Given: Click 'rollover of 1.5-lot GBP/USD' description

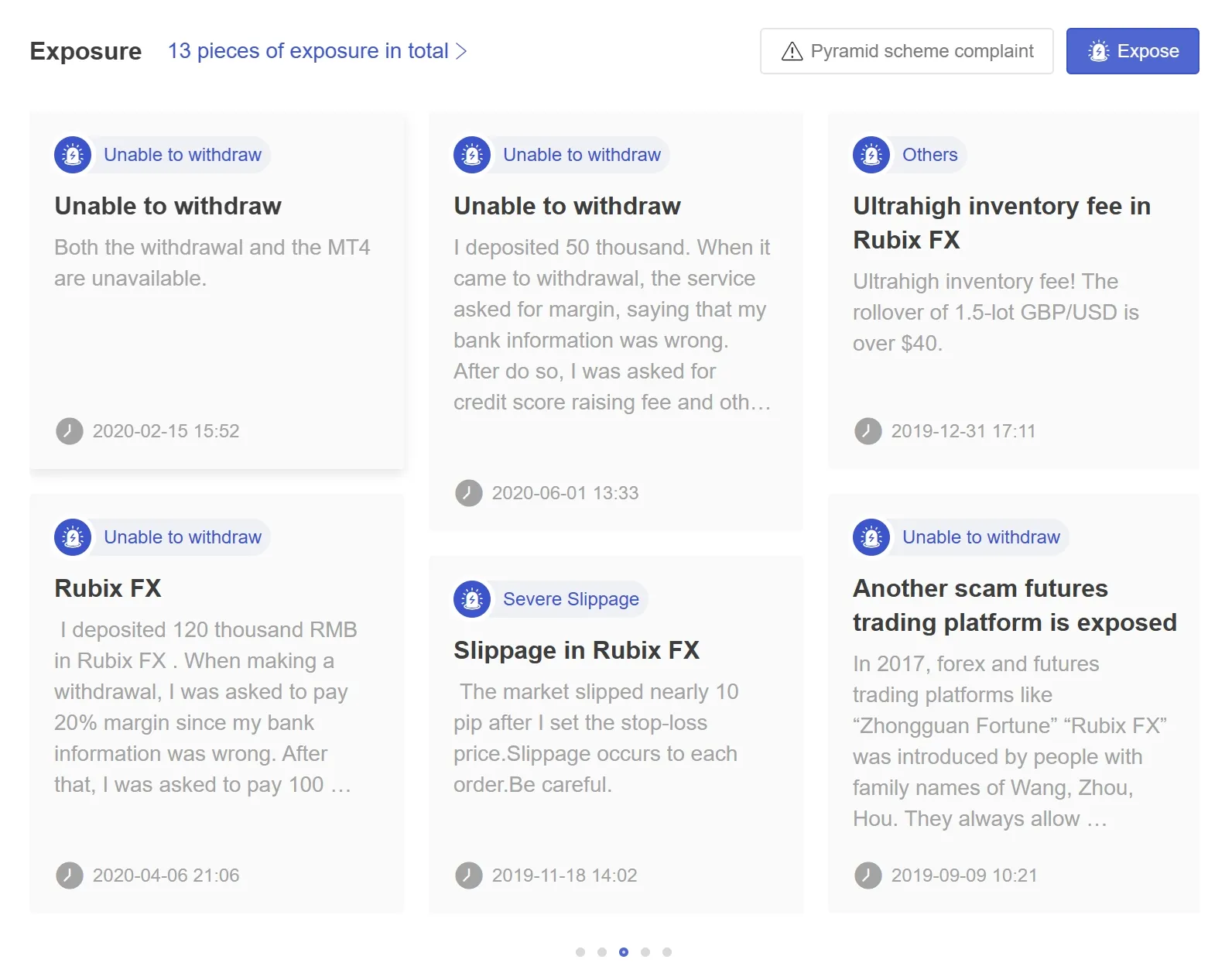Looking at the screenshot, I should click(x=996, y=313).
